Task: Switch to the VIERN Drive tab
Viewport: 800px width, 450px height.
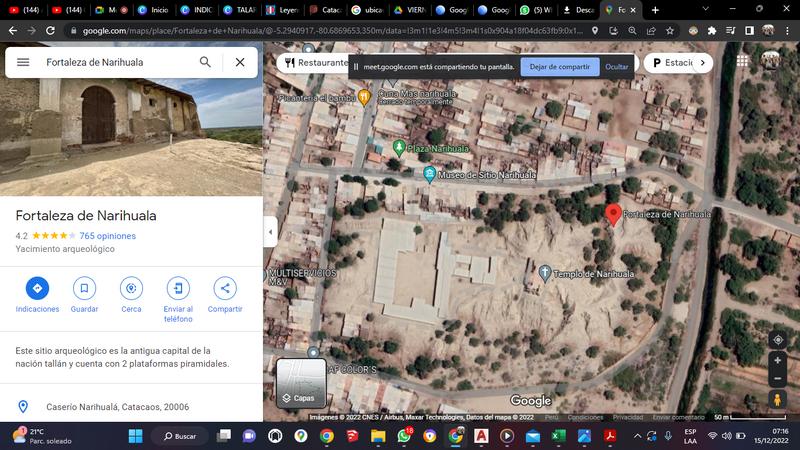Action: 409,10
